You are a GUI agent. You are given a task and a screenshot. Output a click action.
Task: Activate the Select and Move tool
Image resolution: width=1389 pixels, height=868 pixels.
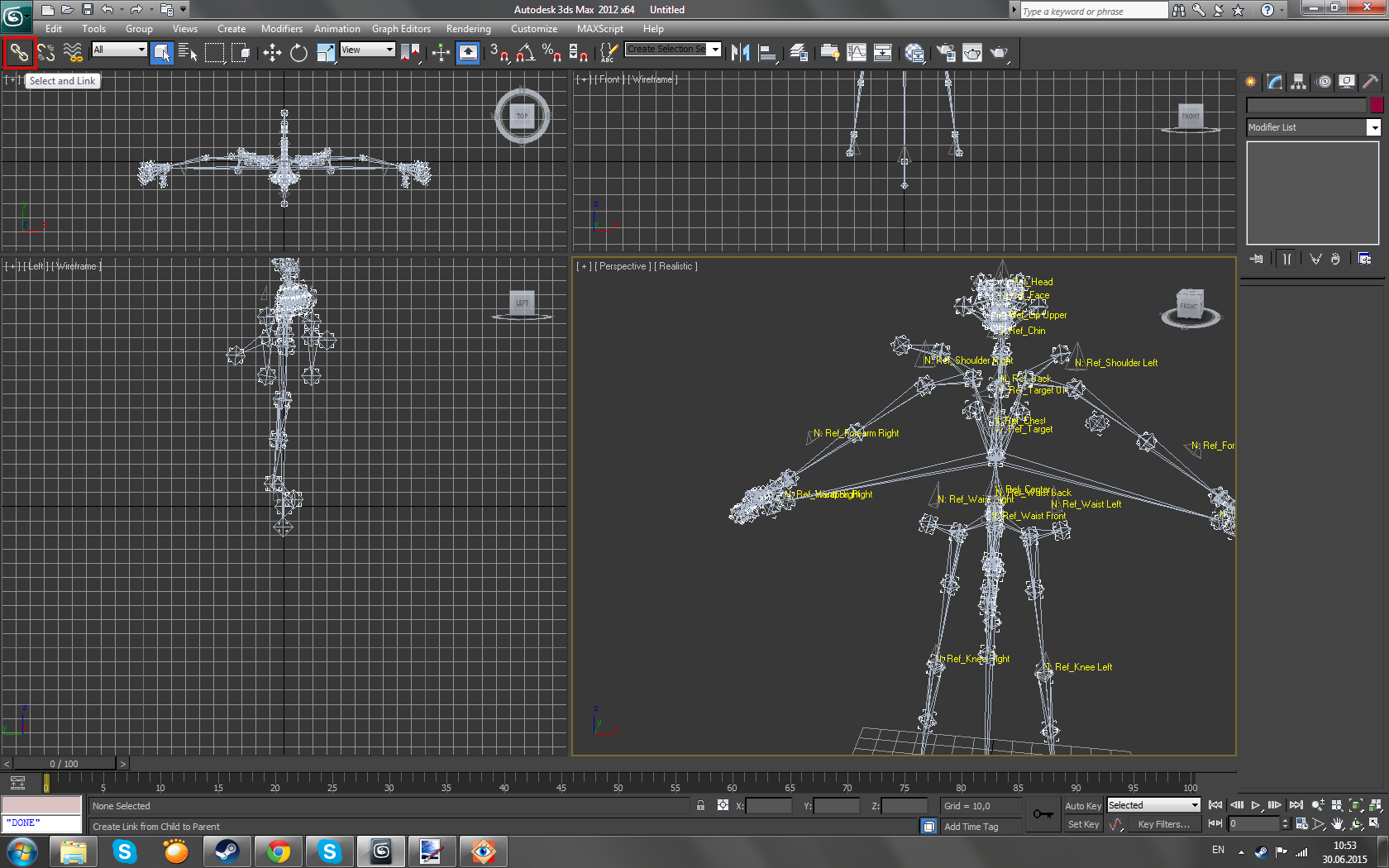[272, 54]
